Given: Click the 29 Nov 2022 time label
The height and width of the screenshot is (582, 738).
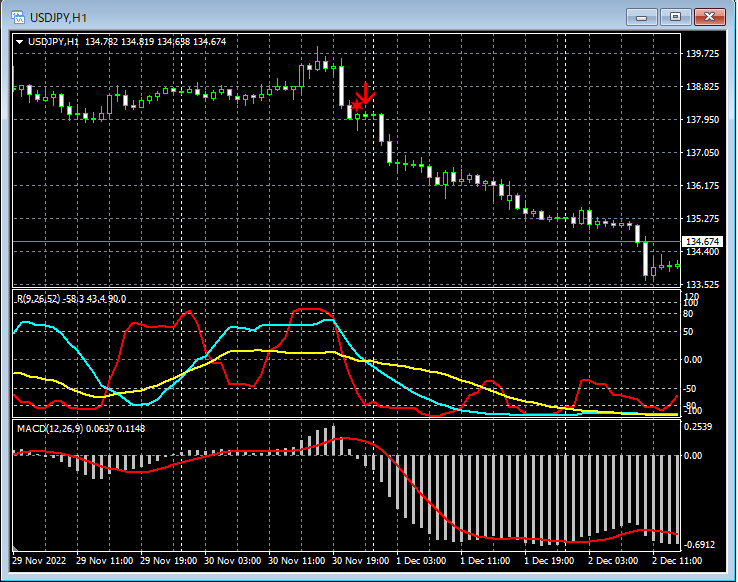Looking at the screenshot, I should (x=39, y=560).
